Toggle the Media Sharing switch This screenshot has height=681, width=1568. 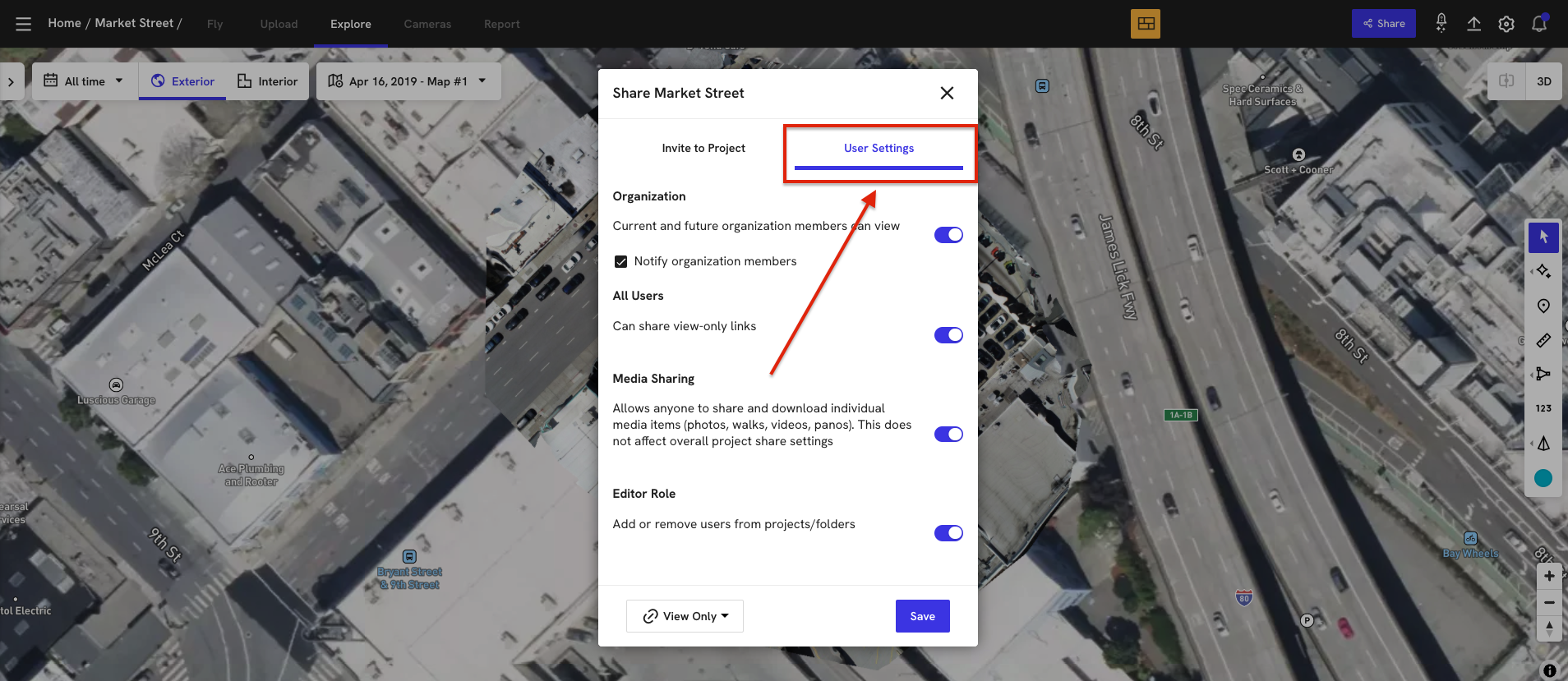click(x=948, y=434)
